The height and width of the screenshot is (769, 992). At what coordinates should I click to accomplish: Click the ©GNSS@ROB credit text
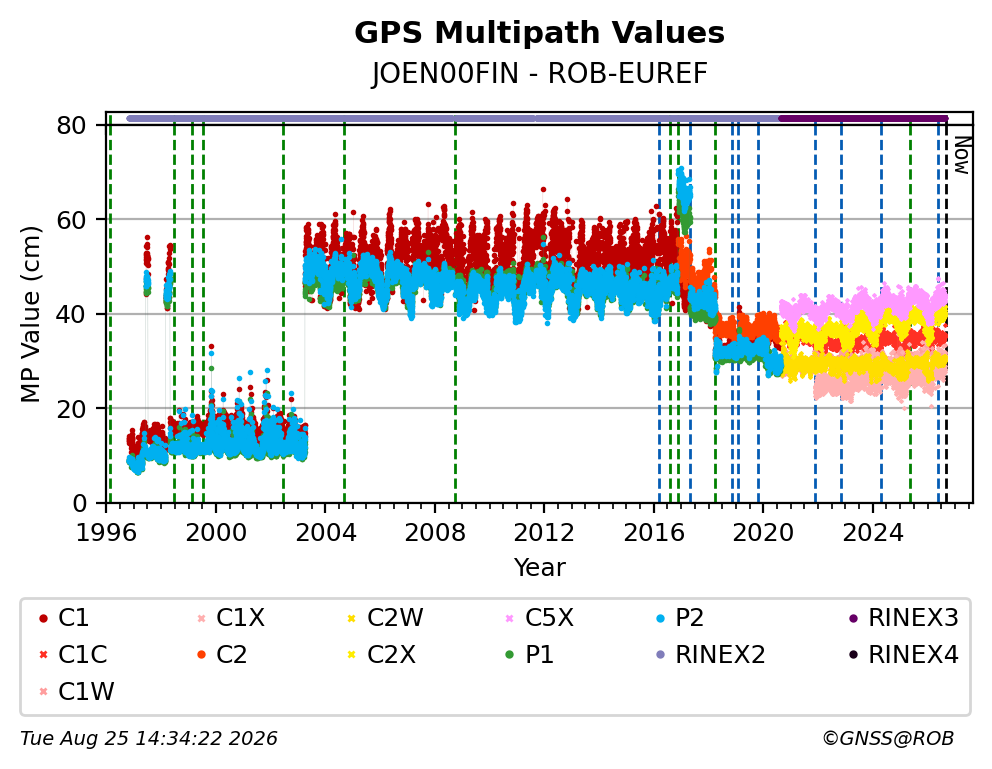click(888, 739)
